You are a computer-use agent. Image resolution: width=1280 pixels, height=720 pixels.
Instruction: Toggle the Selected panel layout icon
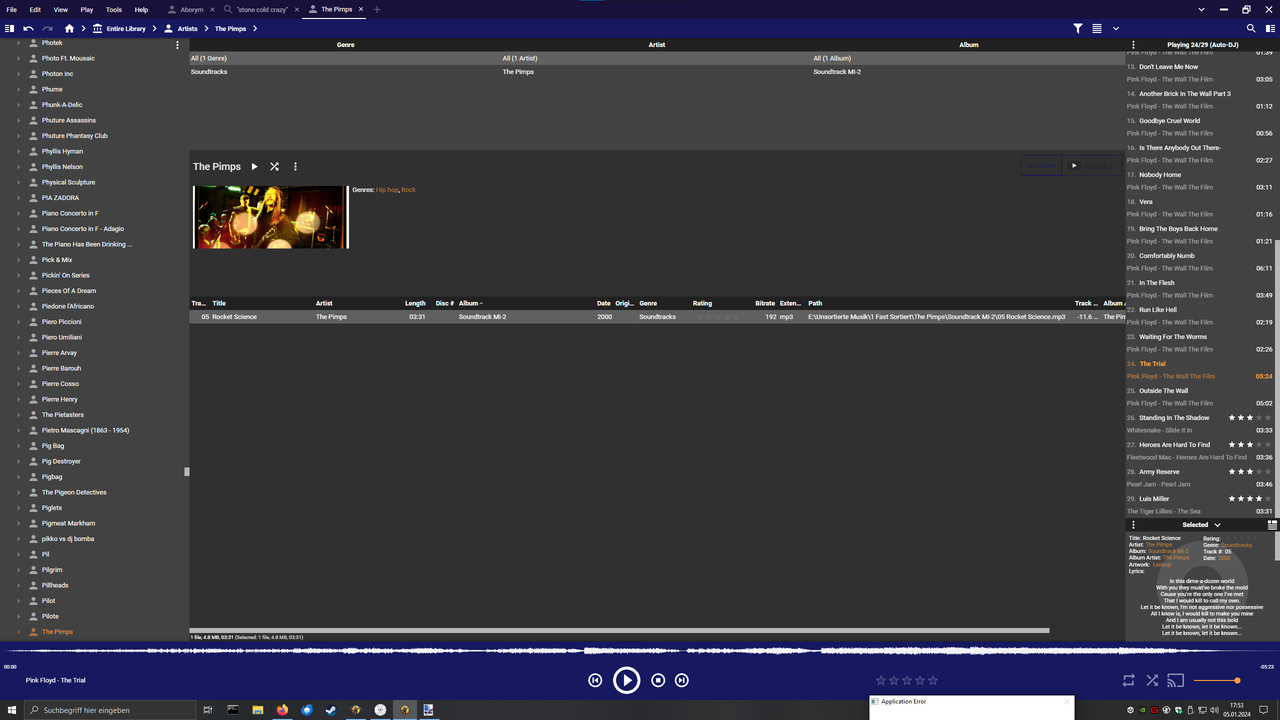pos(1272,524)
